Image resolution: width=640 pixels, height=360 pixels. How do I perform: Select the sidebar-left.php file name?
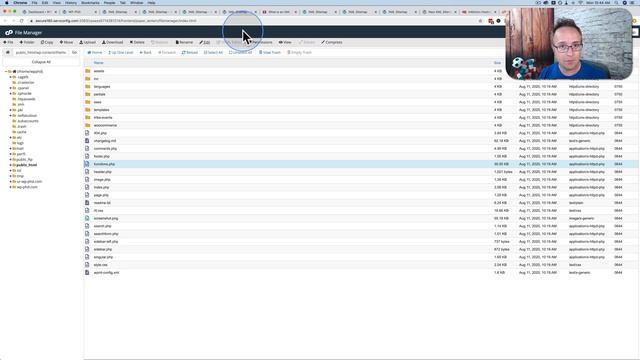coord(106,242)
